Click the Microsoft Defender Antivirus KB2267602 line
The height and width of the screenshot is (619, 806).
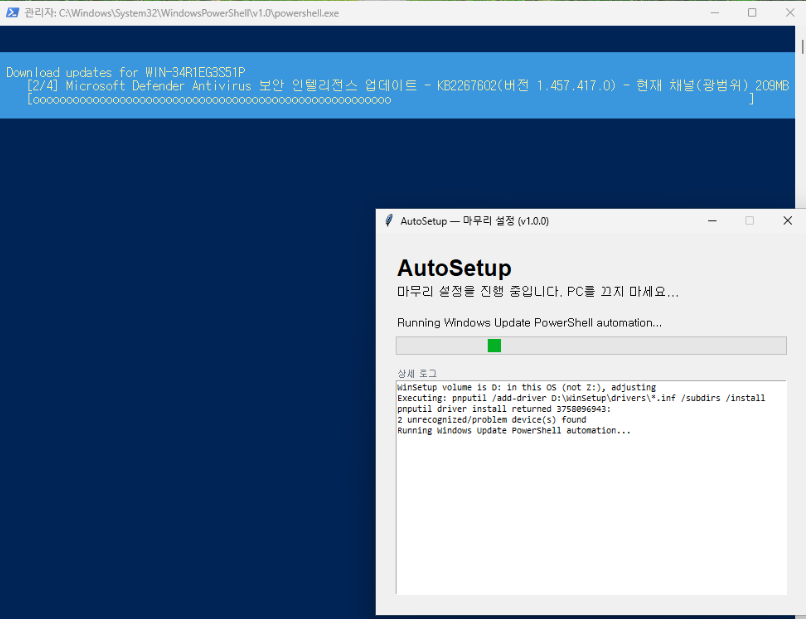408,86
